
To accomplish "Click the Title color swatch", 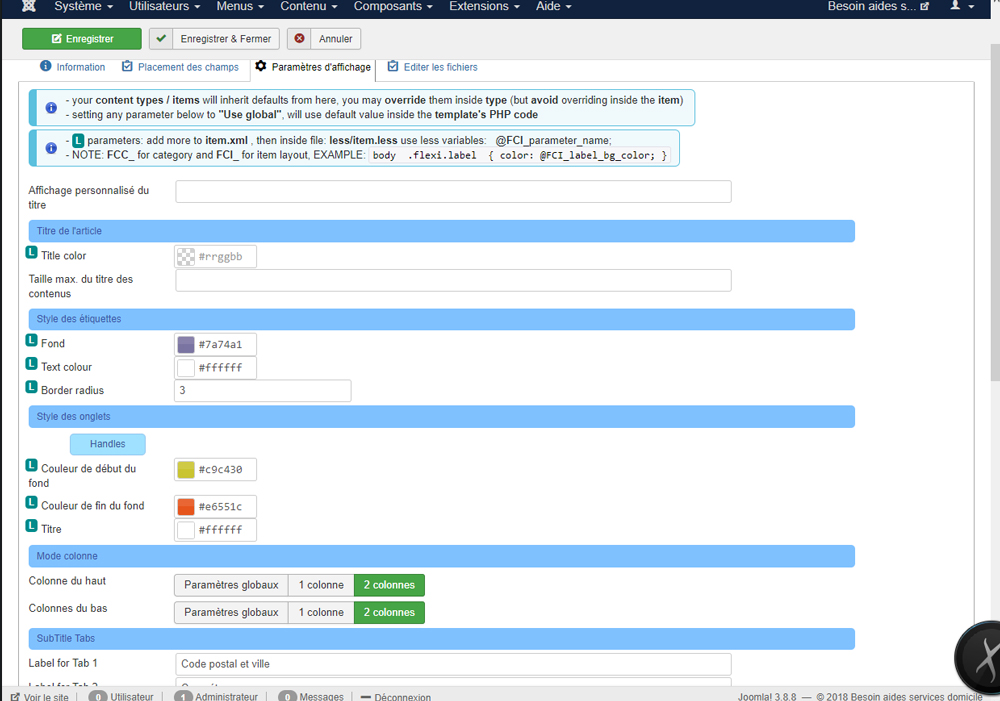I will click(186, 256).
